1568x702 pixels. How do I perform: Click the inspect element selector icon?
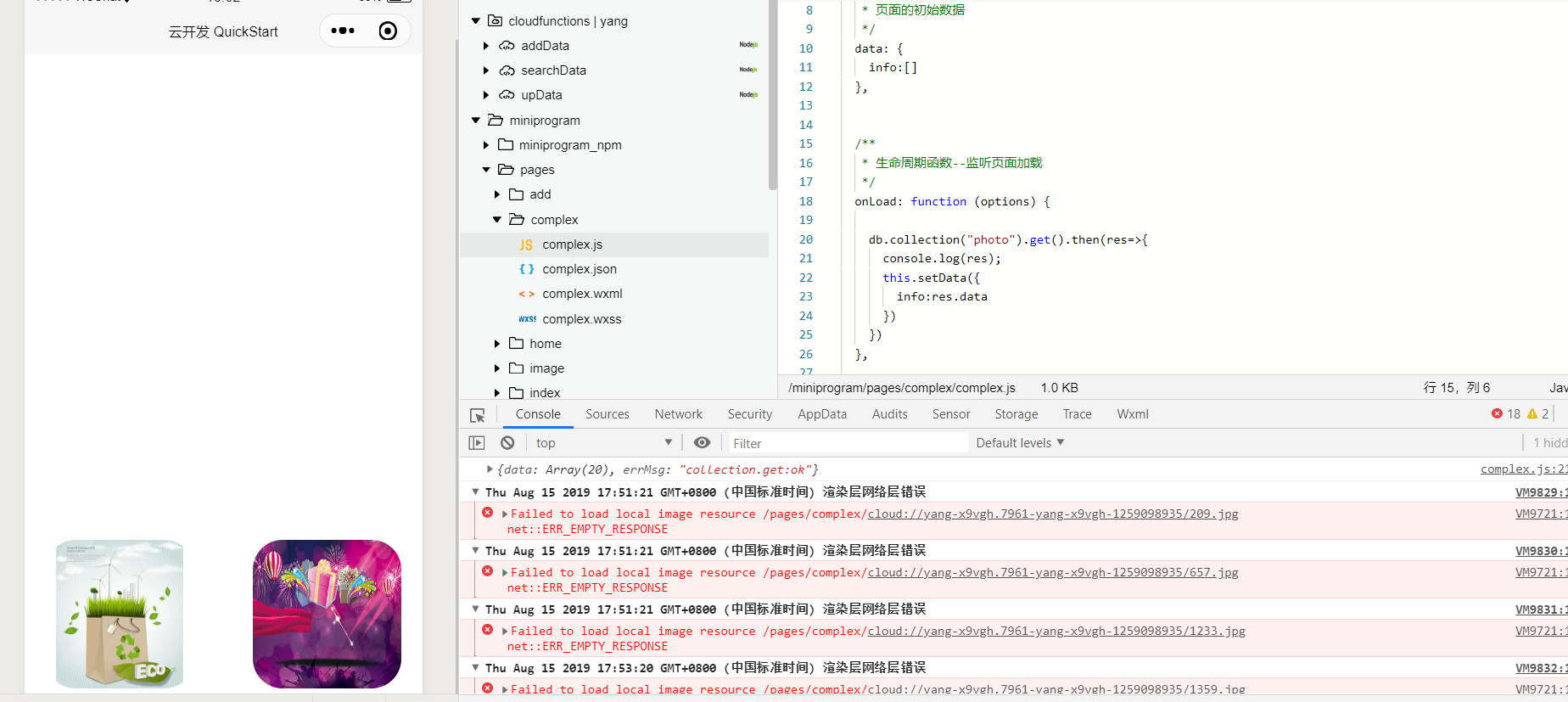[x=477, y=415]
